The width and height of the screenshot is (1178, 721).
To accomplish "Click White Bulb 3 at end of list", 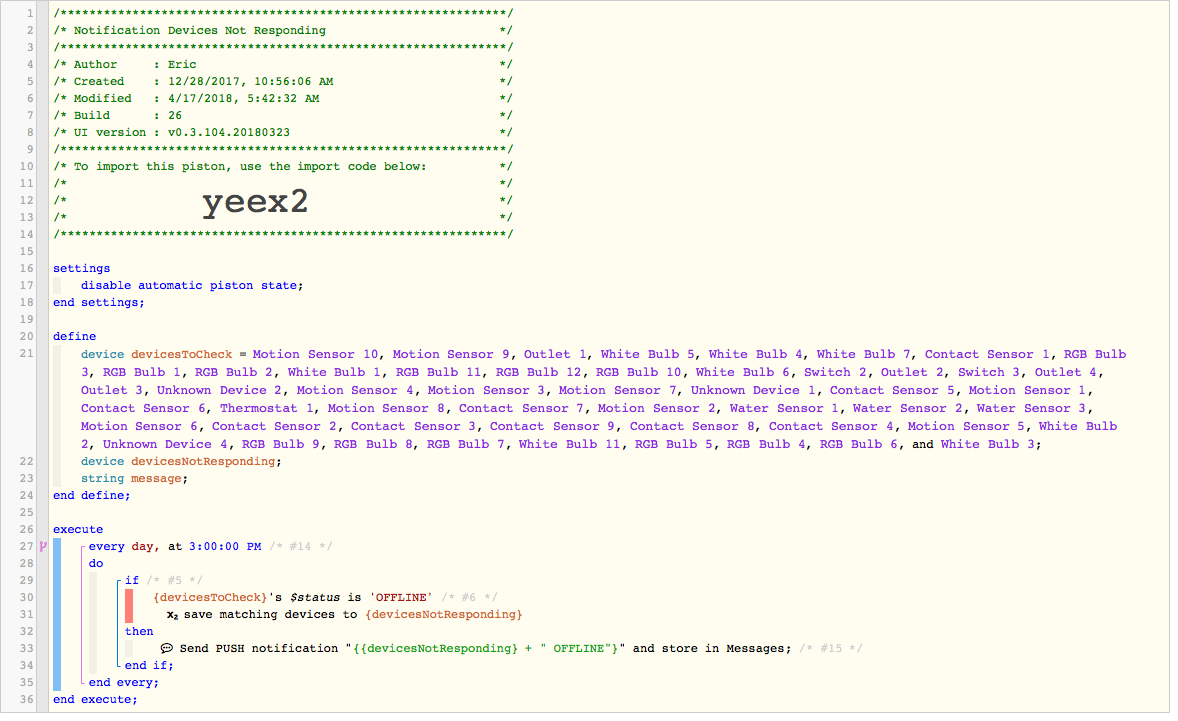I will (988, 445).
